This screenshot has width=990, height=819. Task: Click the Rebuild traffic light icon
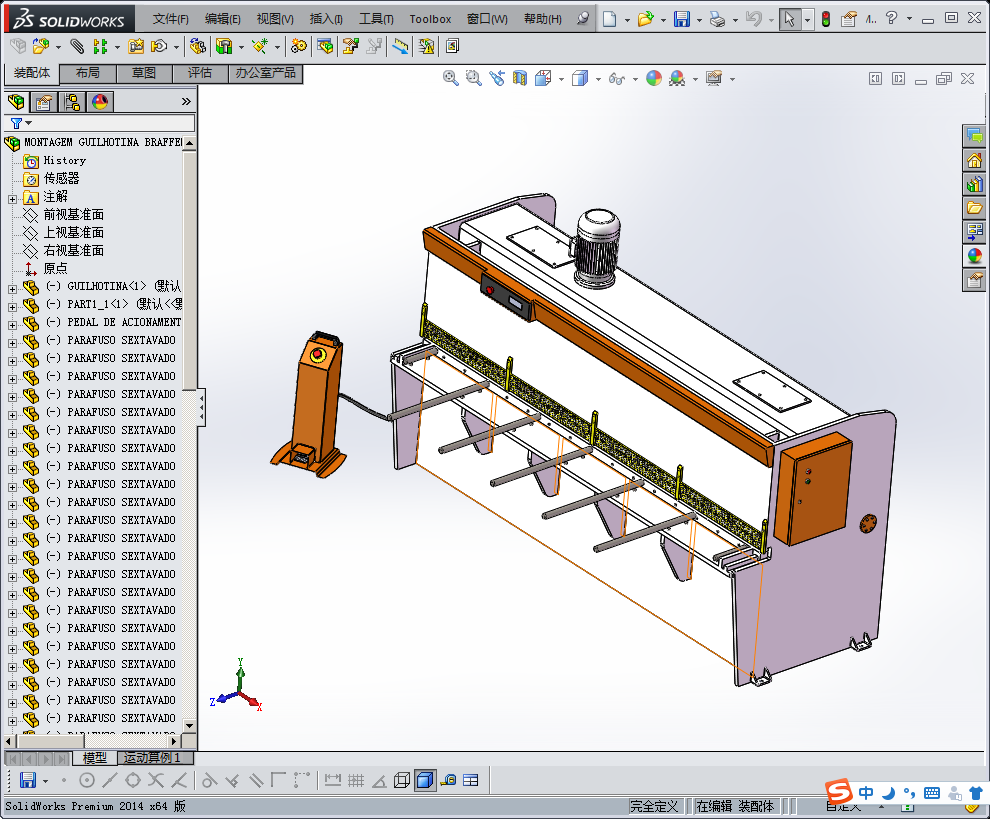[x=825, y=19]
